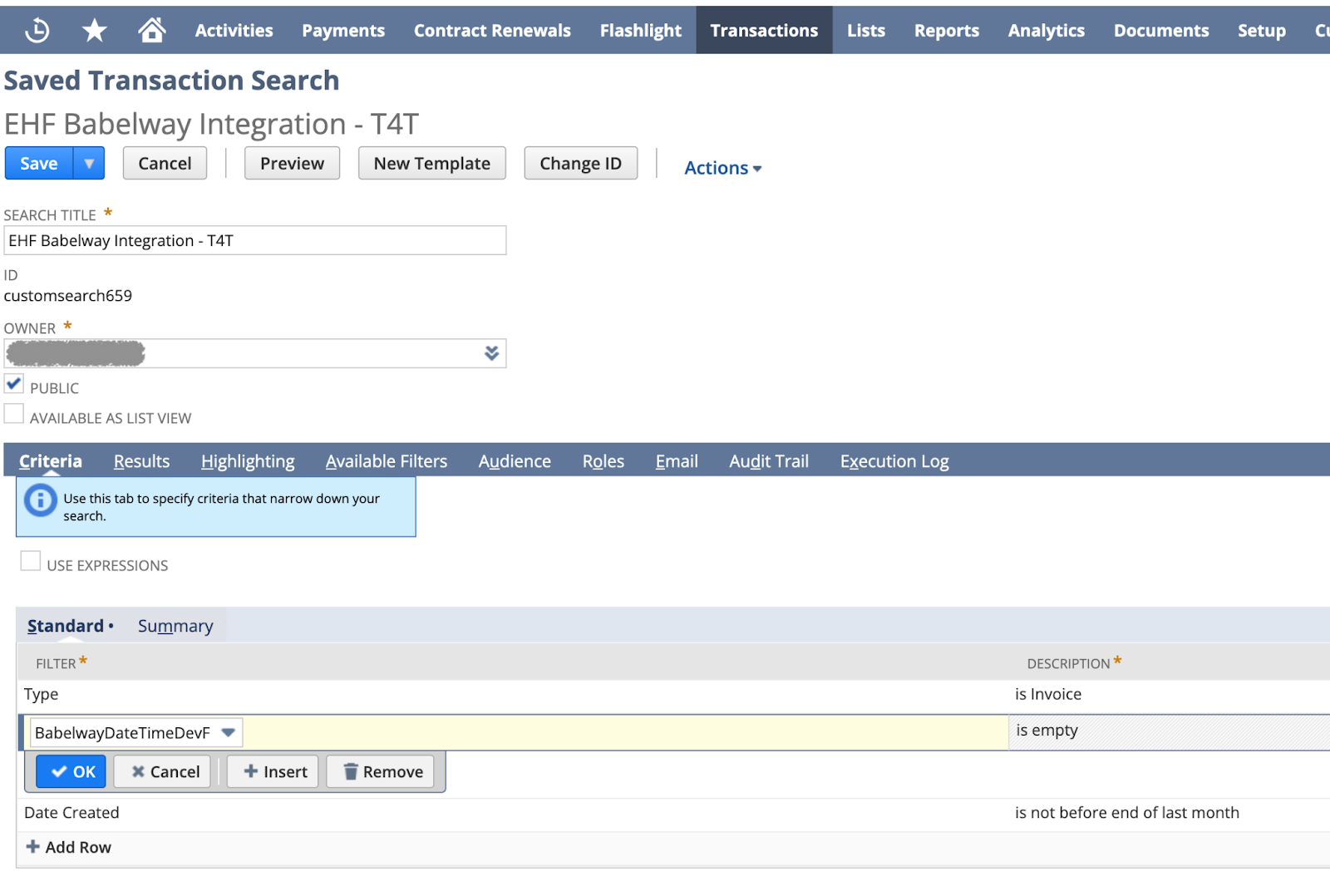
Task: Click 'is not before end of last month'
Action: (1126, 813)
